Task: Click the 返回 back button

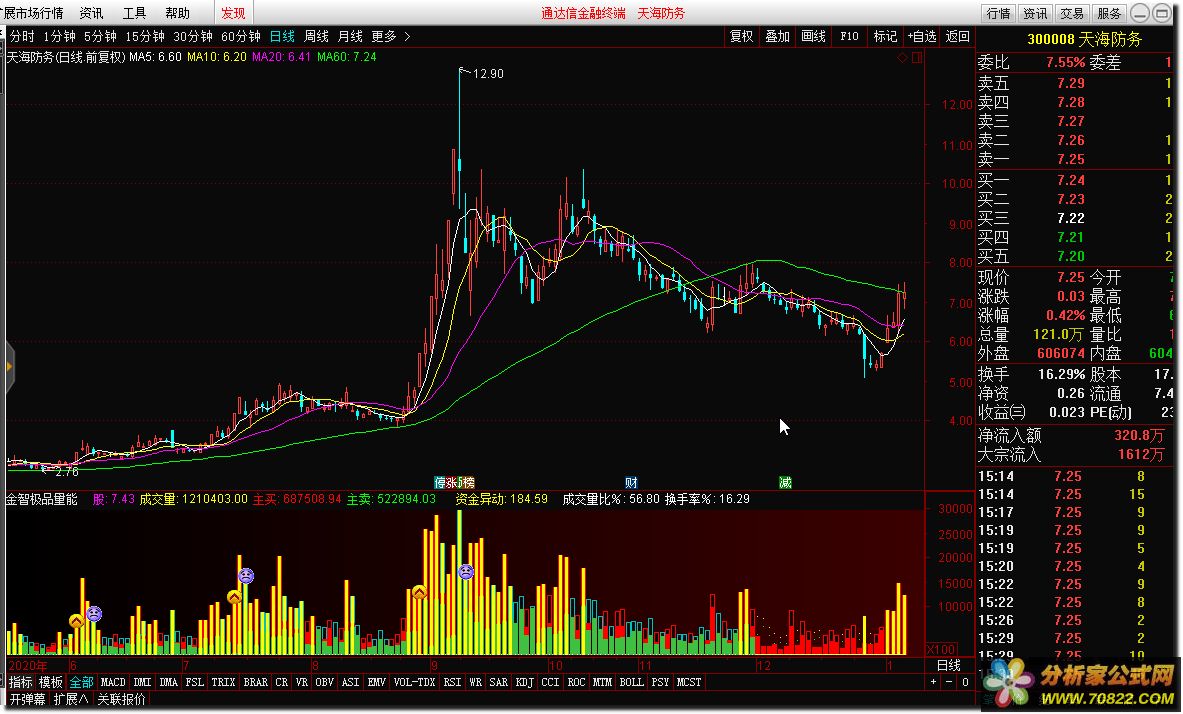Action: [x=957, y=36]
